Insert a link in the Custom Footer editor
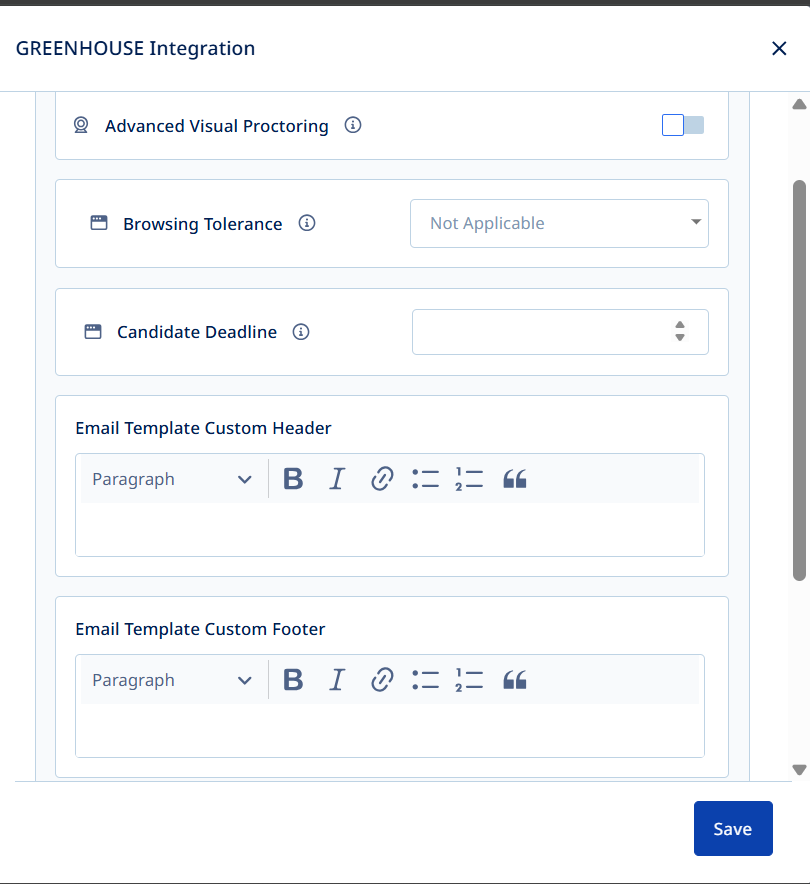The height and width of the screenshot is (884, 810). 382,680
